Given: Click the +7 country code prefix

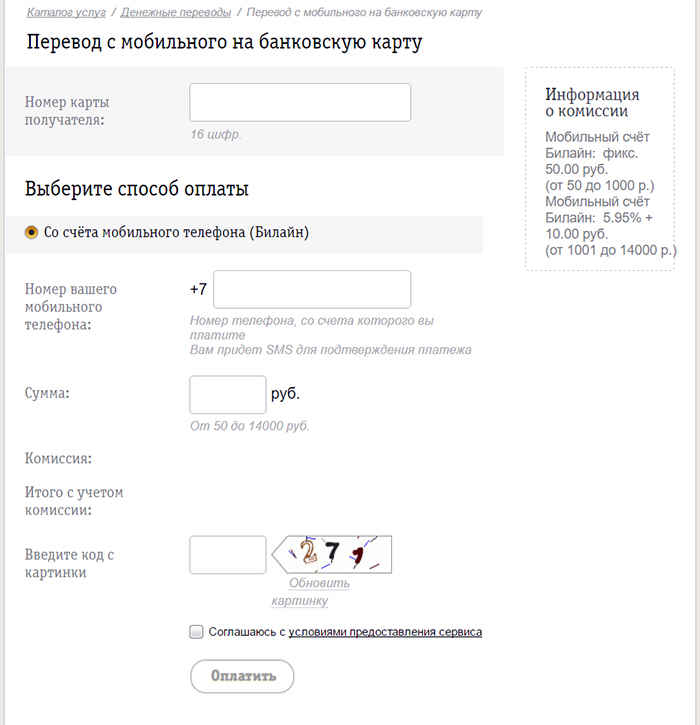Looking at the screenshot, I should [x=198, y=289].
